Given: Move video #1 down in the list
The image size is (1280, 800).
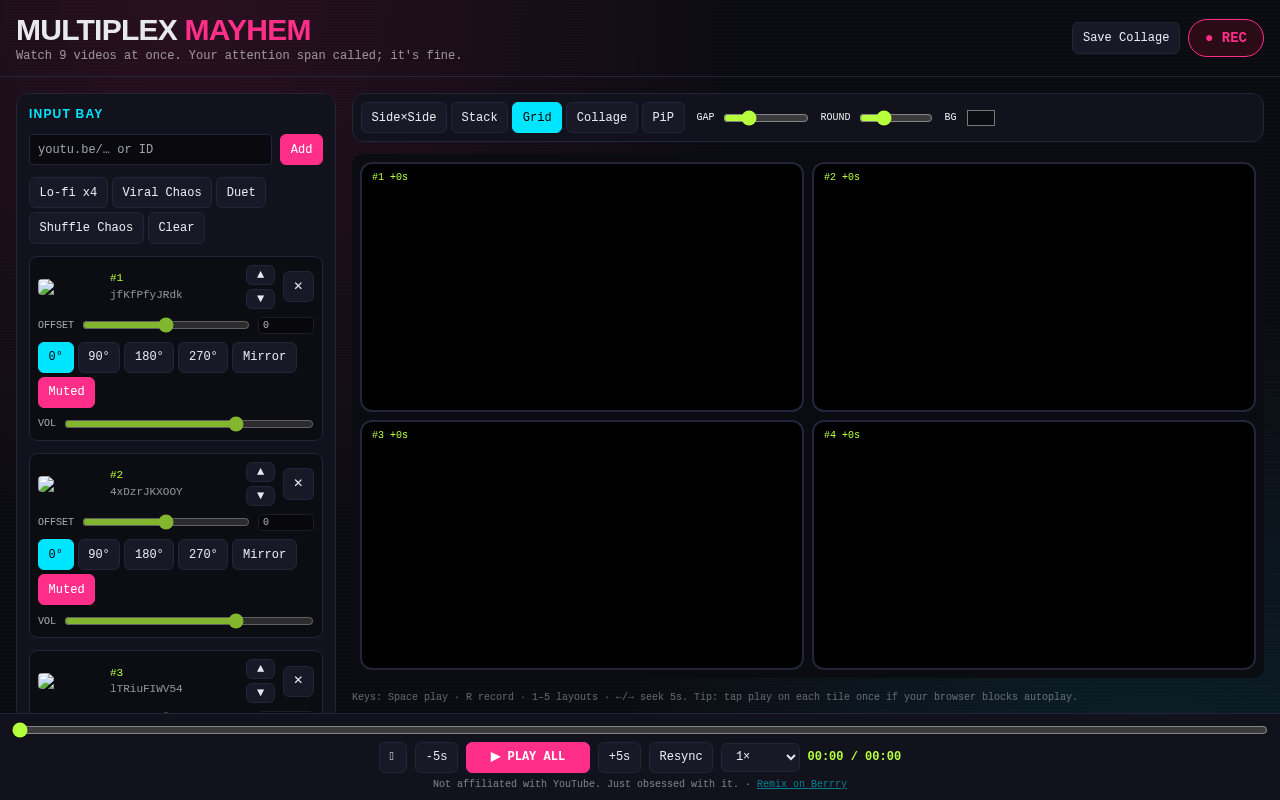Looking at the screenshot, I should tap(260, 299).
